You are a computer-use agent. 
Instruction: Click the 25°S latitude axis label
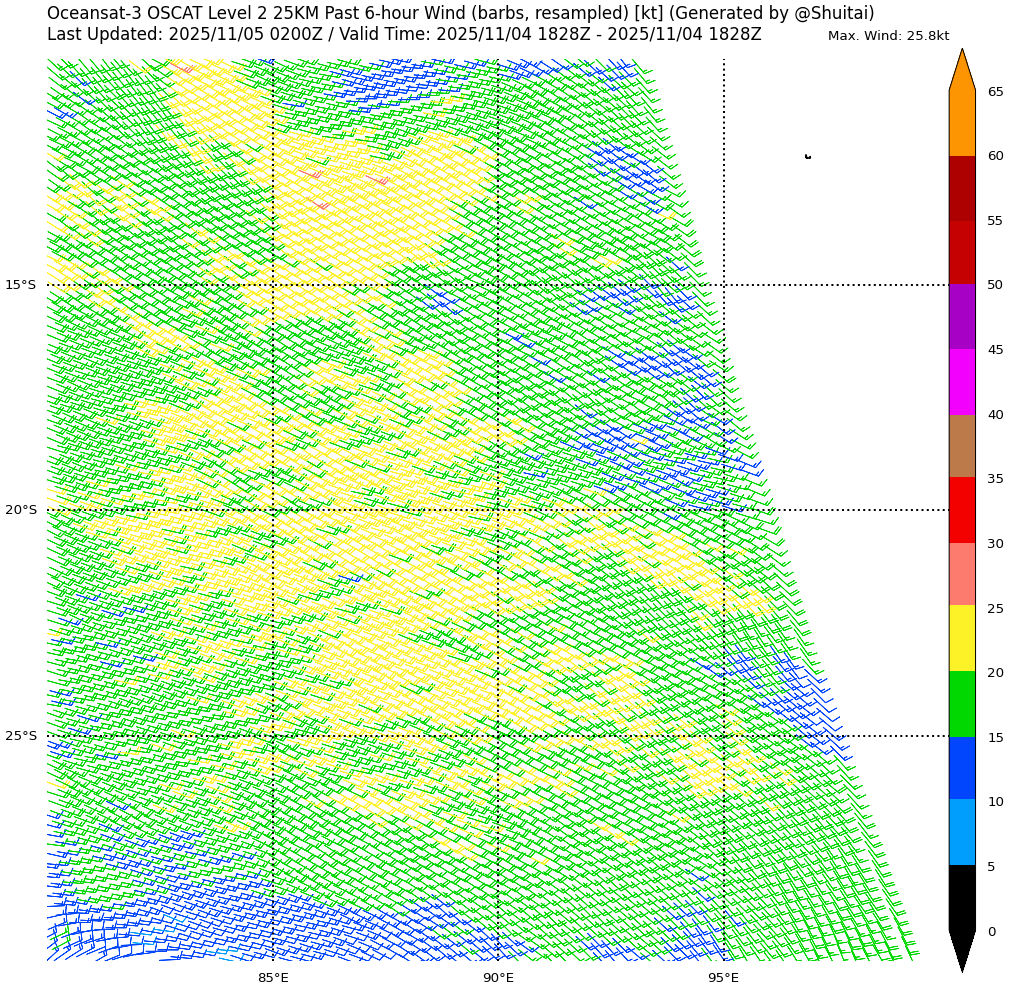tap(20, 736)
